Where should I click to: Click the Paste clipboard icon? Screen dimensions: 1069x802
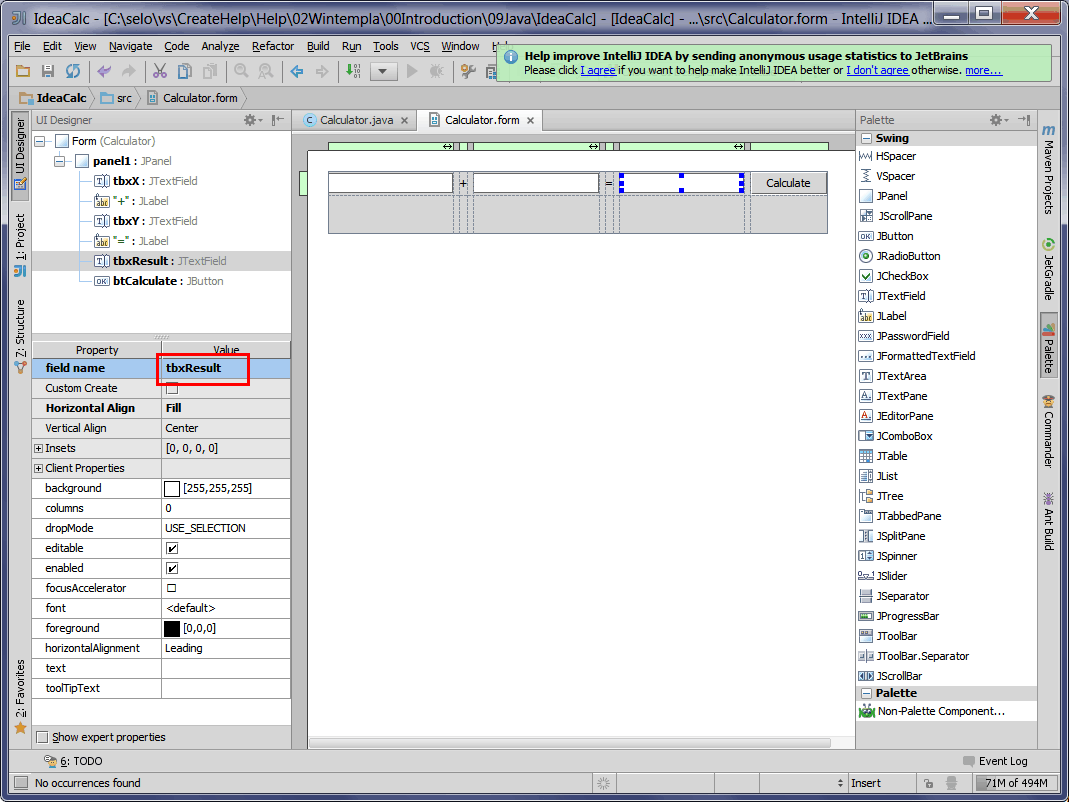(x=210, y=71)
